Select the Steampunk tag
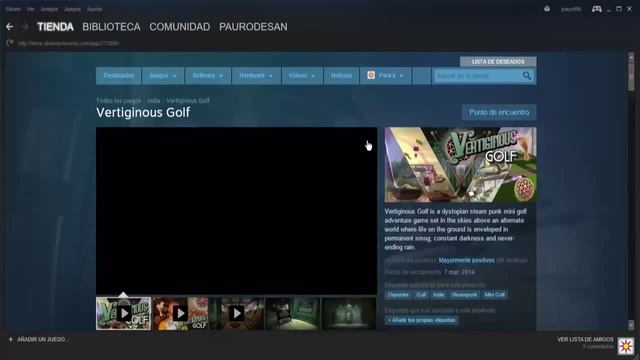The image size is (640, 360). click(464, 295)
